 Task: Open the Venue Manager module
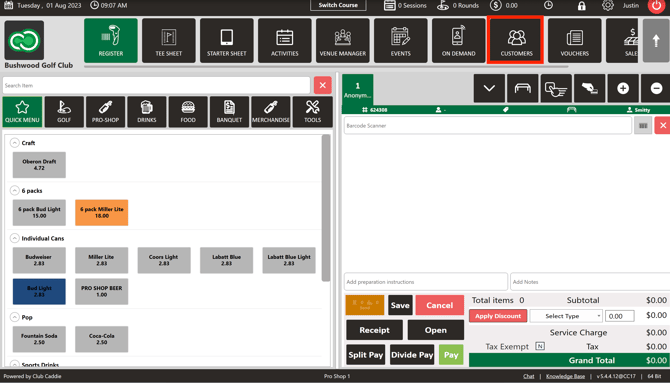click(343, 41)
